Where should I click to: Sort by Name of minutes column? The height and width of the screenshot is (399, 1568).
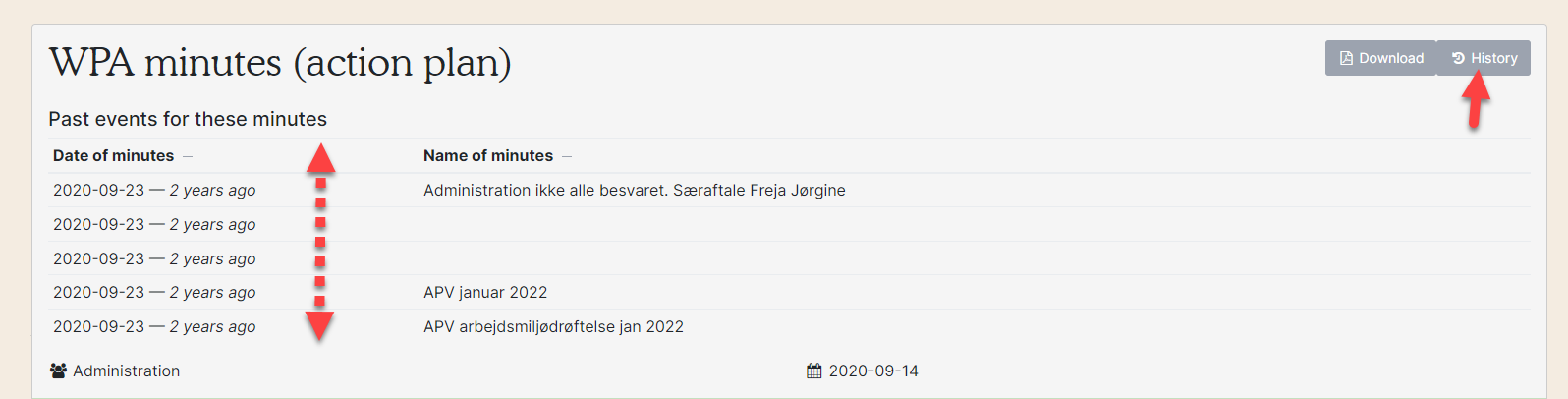coord(488,155)
